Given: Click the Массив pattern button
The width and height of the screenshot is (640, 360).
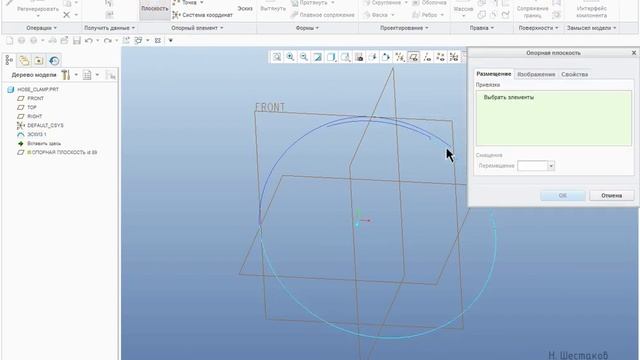Looking at the screenshot, I should point(463,10).
